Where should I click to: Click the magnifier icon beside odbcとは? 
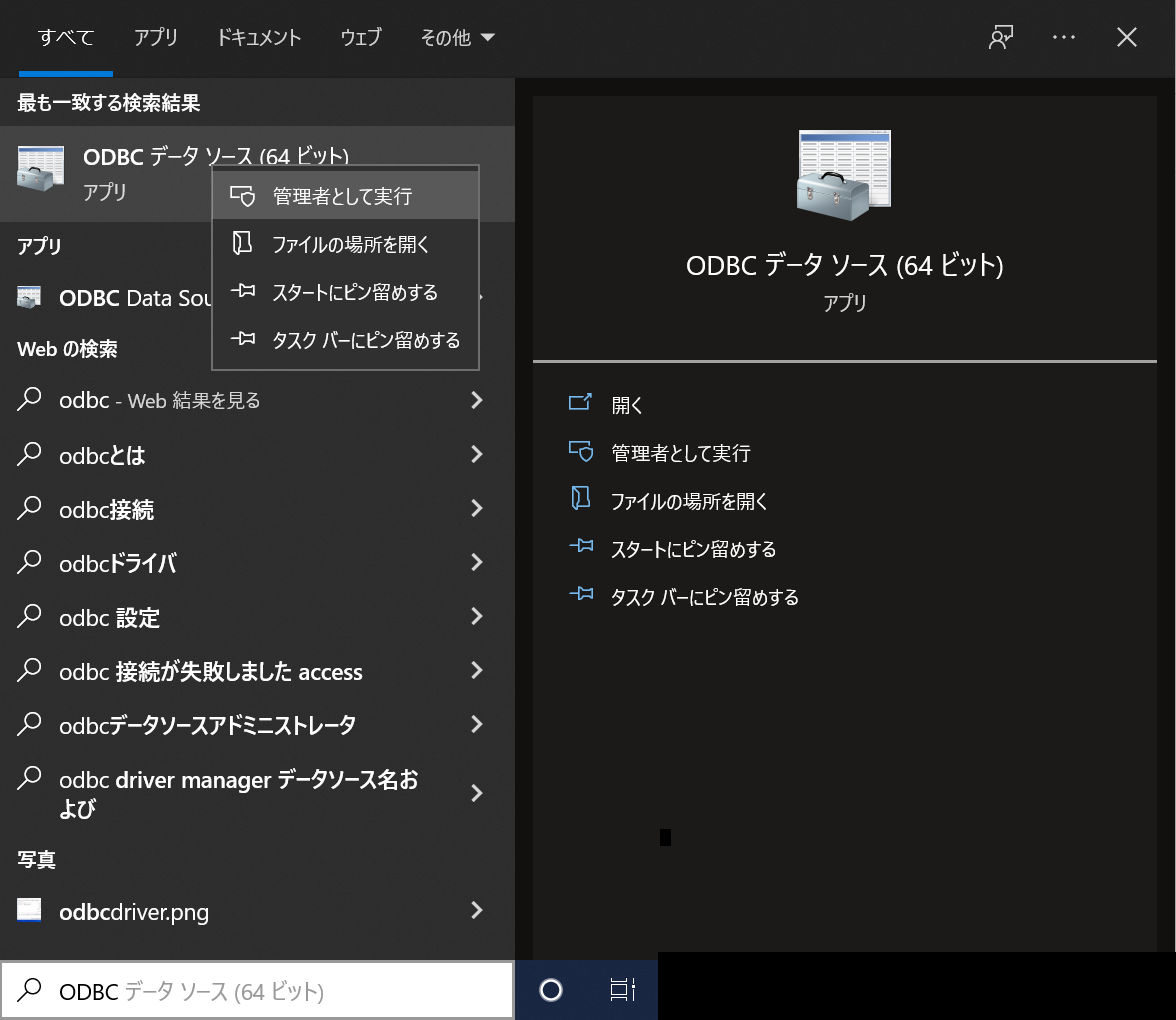tap(28, 453)
